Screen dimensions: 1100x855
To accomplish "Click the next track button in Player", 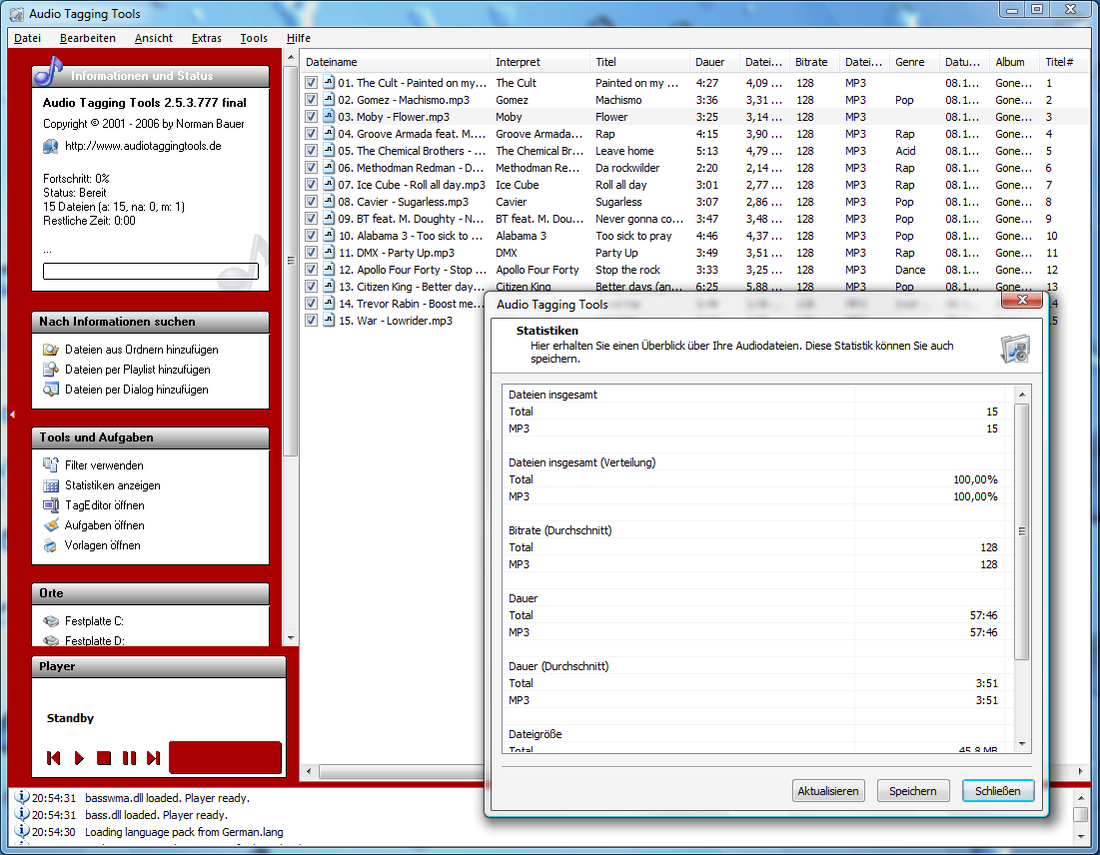I will point(154,758).
